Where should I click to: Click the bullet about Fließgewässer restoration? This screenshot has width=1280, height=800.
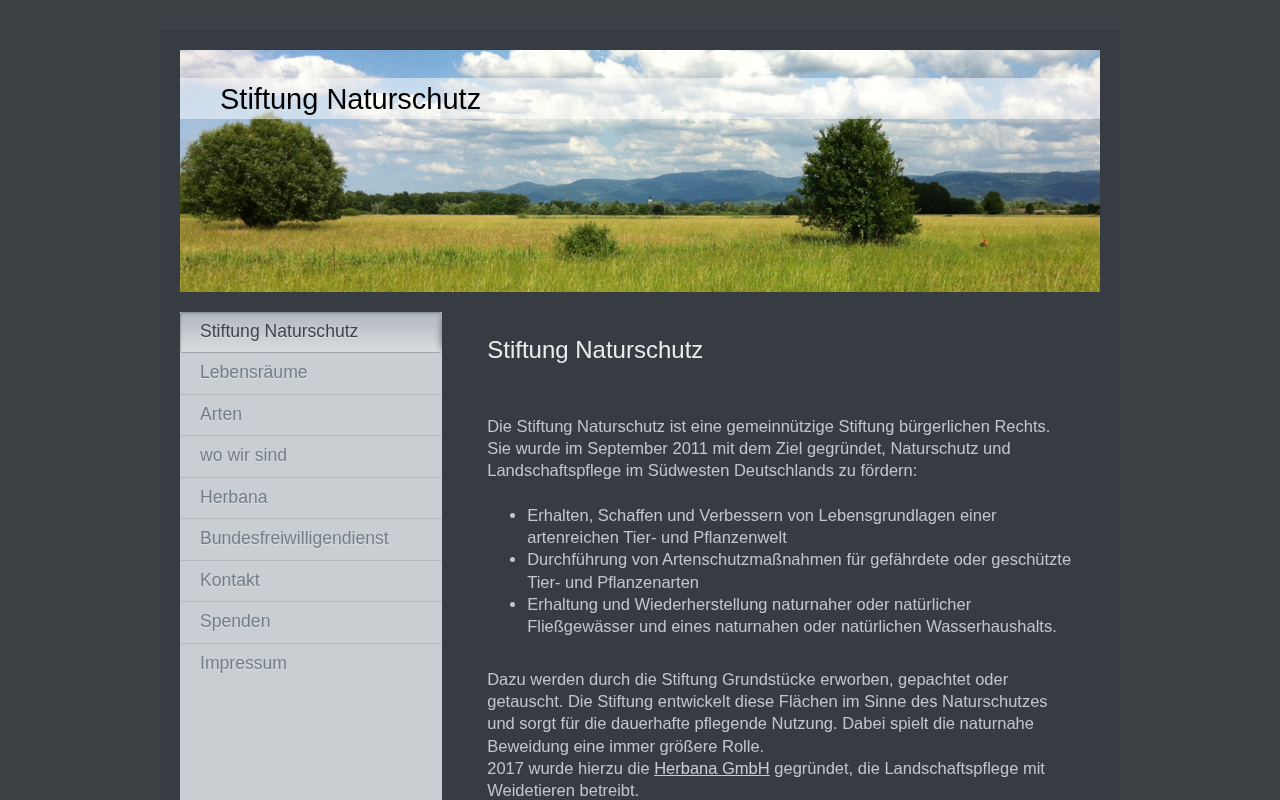(792, 616)
